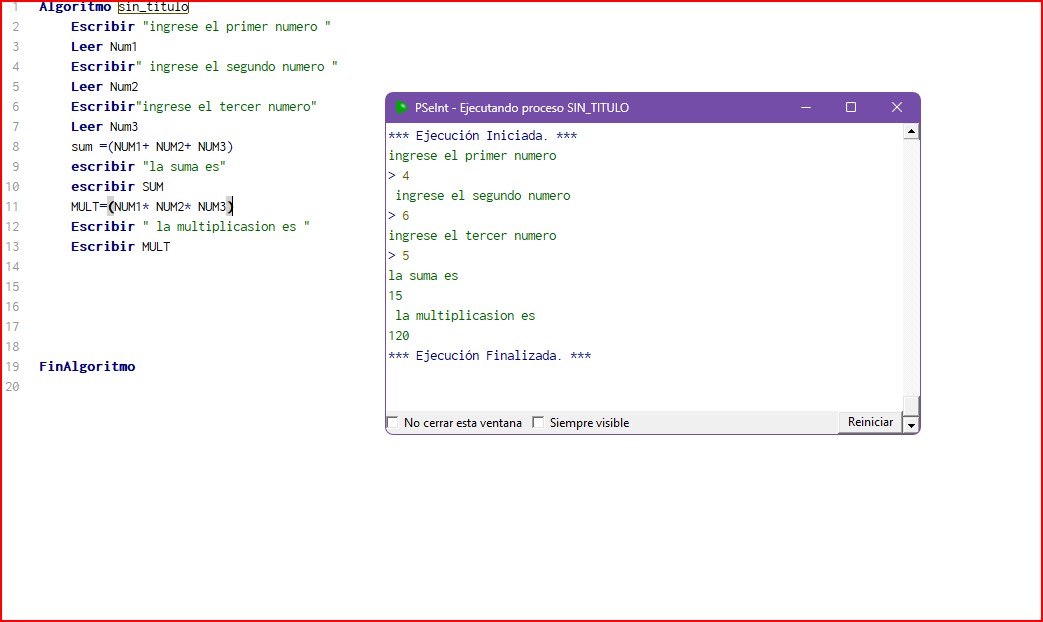Click the "Leer Num3" code line

(104, 127)
